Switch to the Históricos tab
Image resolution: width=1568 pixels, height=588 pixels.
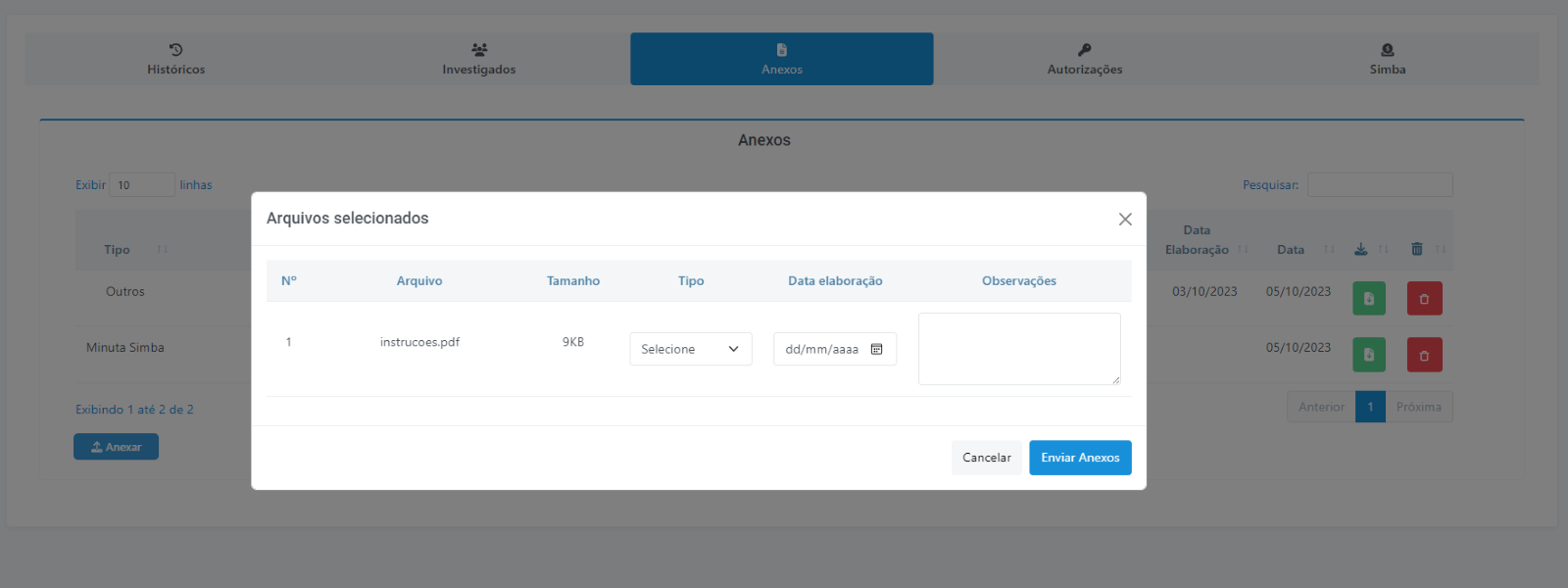pos(176,59)
